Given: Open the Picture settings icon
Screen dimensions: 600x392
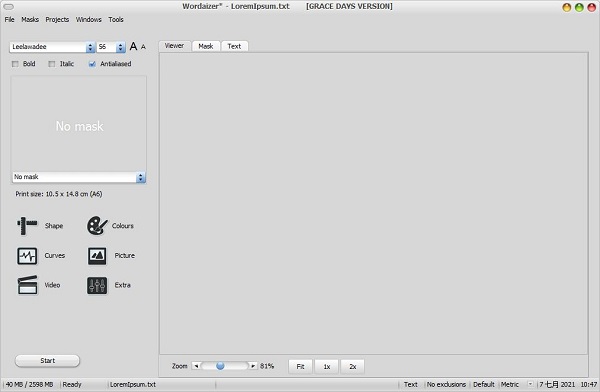Looking at the screenshot, I should pyautogui.click(x=97, y=256).
